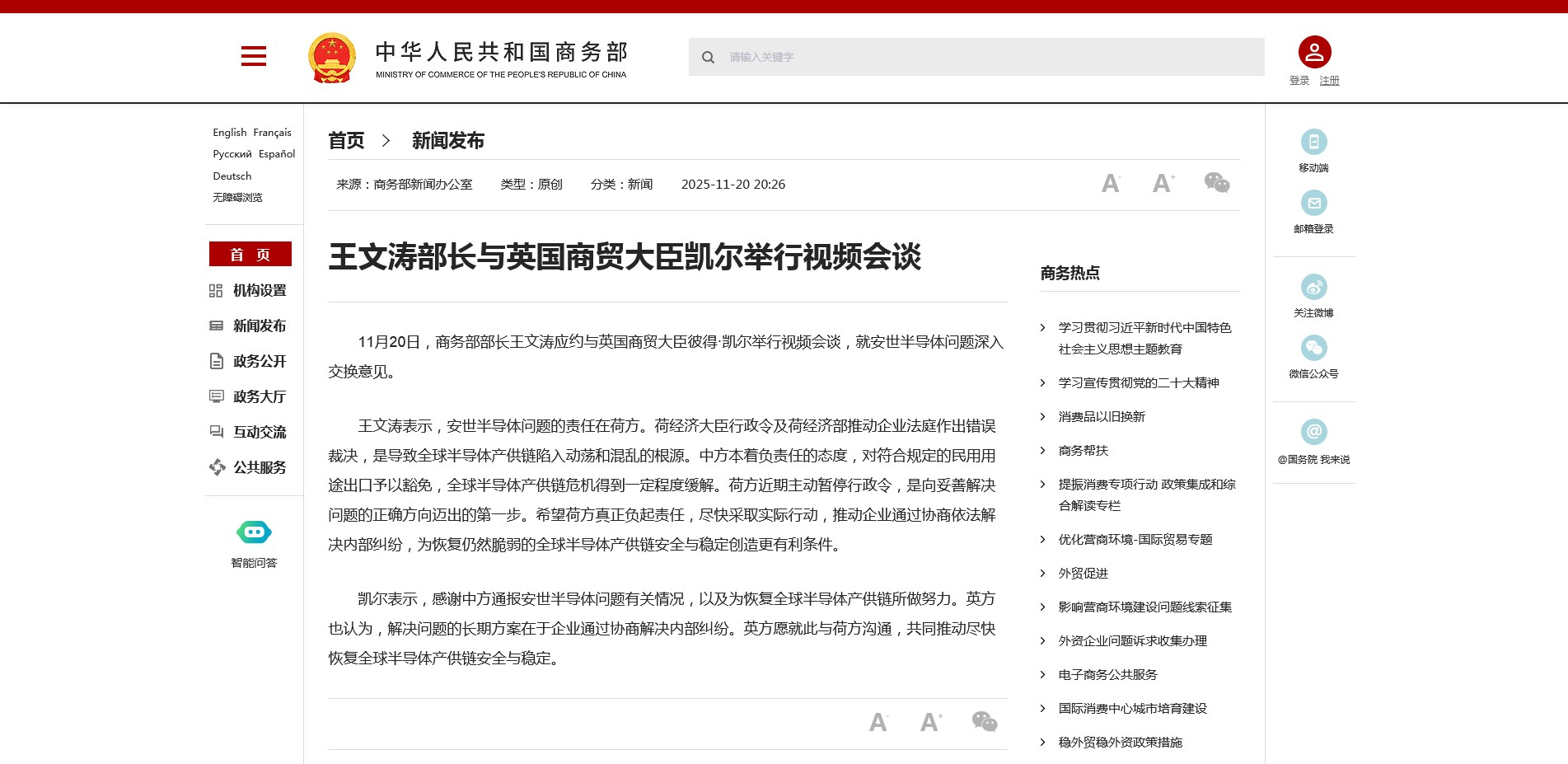Viewport: 1568px width, 764px height.
Task: Share article via top WeChat icon
Action: click(1216, 183)
